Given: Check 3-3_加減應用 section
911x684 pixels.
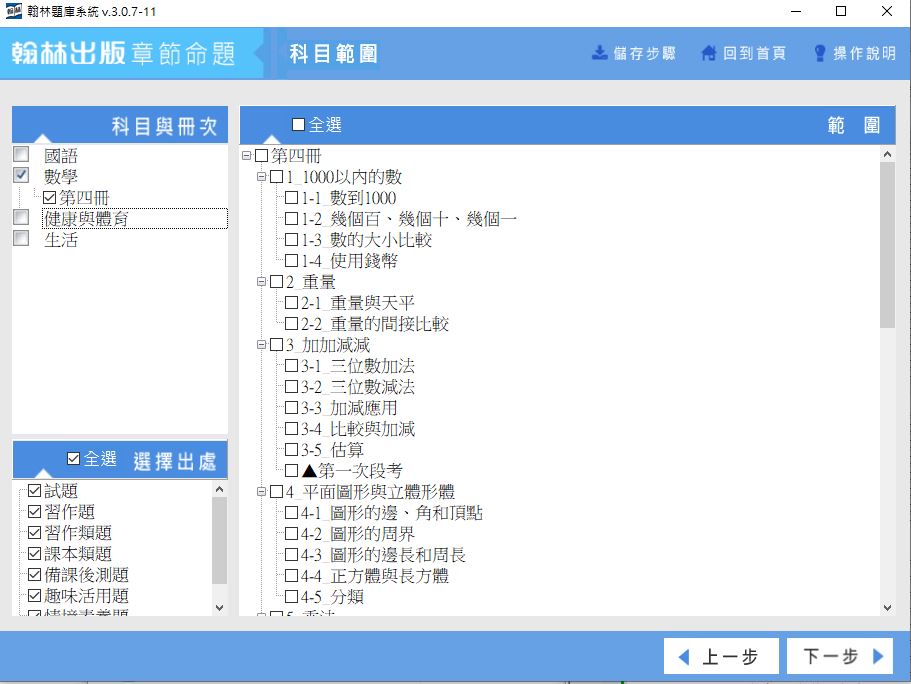Looking at the screenshot, I should pyautogui.click(x=292, y=408).
